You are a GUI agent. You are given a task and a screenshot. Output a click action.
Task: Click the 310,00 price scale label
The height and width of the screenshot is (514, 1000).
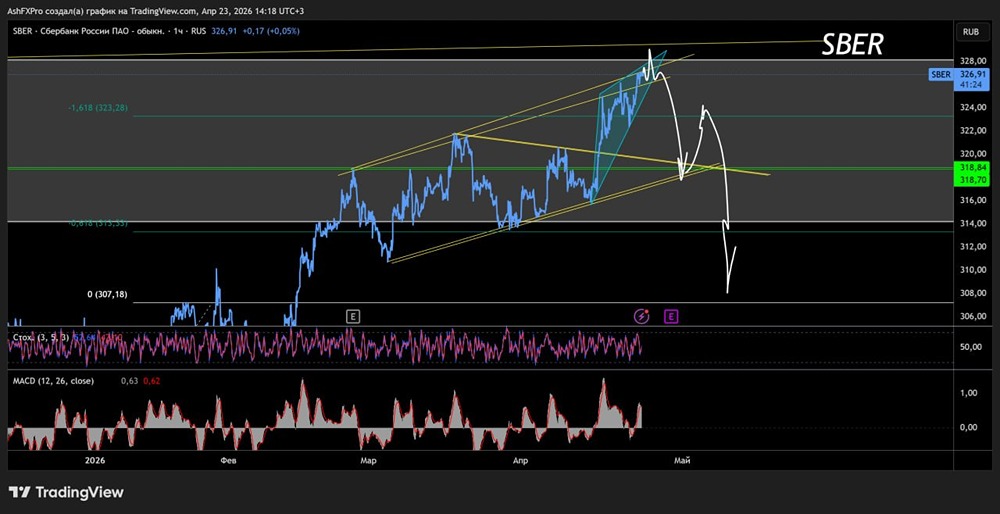pyautogui.click(x=971, y=270)
